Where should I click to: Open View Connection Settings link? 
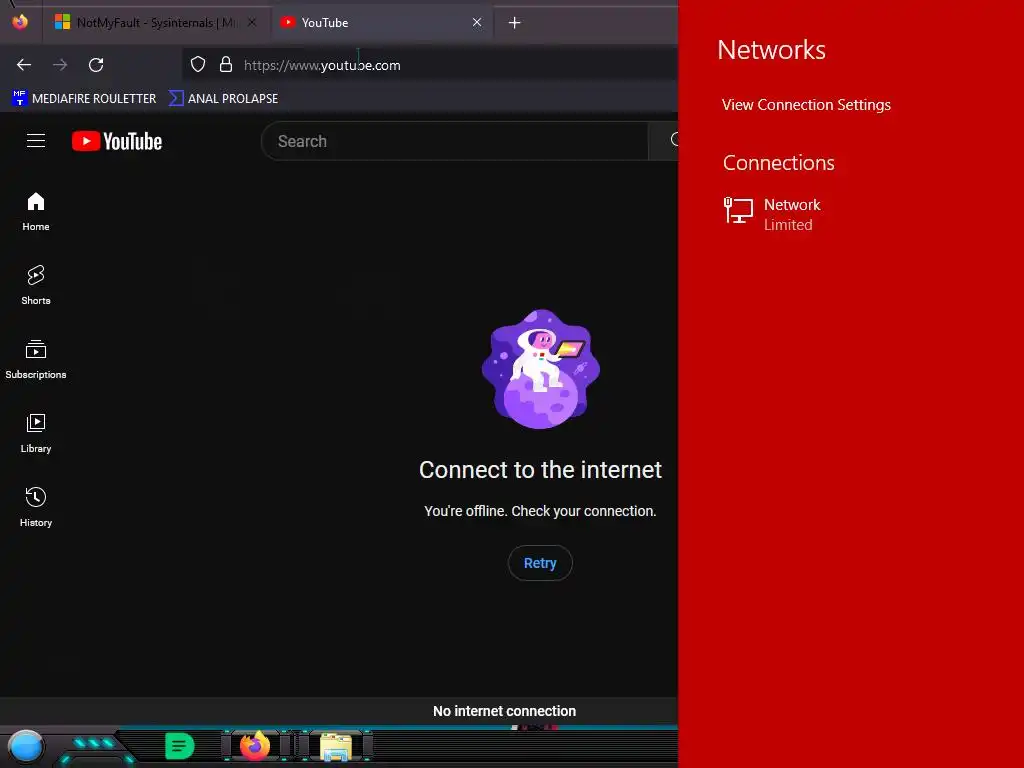[806, 104]
